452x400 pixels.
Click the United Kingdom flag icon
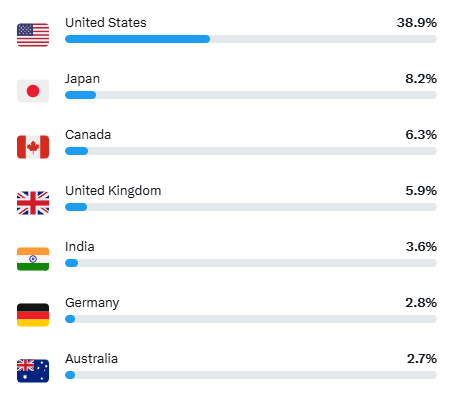coord(33,203)
